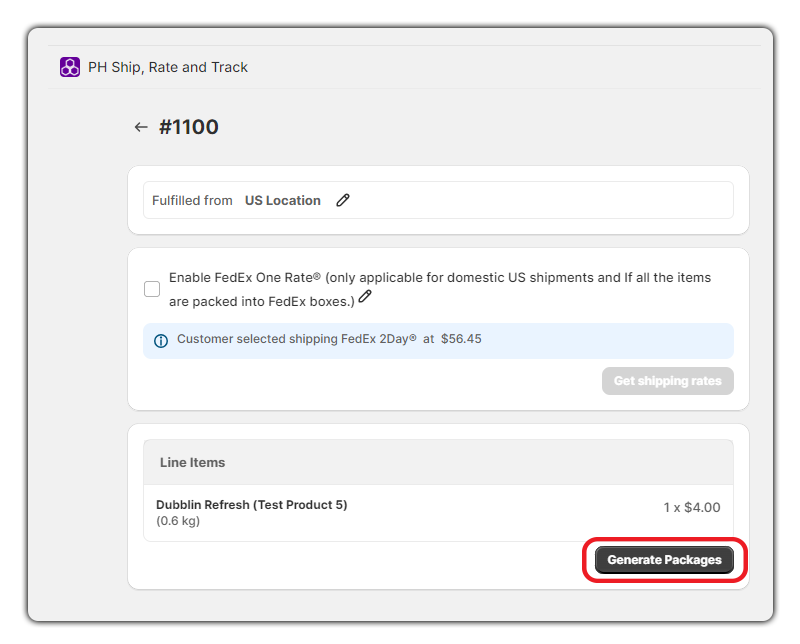800x644 pixels.
Task: Edit the US Location fulfillment pencil icon
Action: click(343, 200)
